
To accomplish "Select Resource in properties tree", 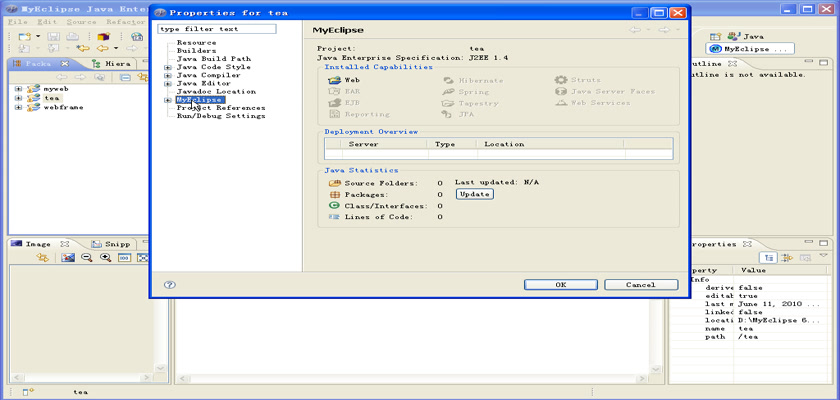I will tap(197, 43).
